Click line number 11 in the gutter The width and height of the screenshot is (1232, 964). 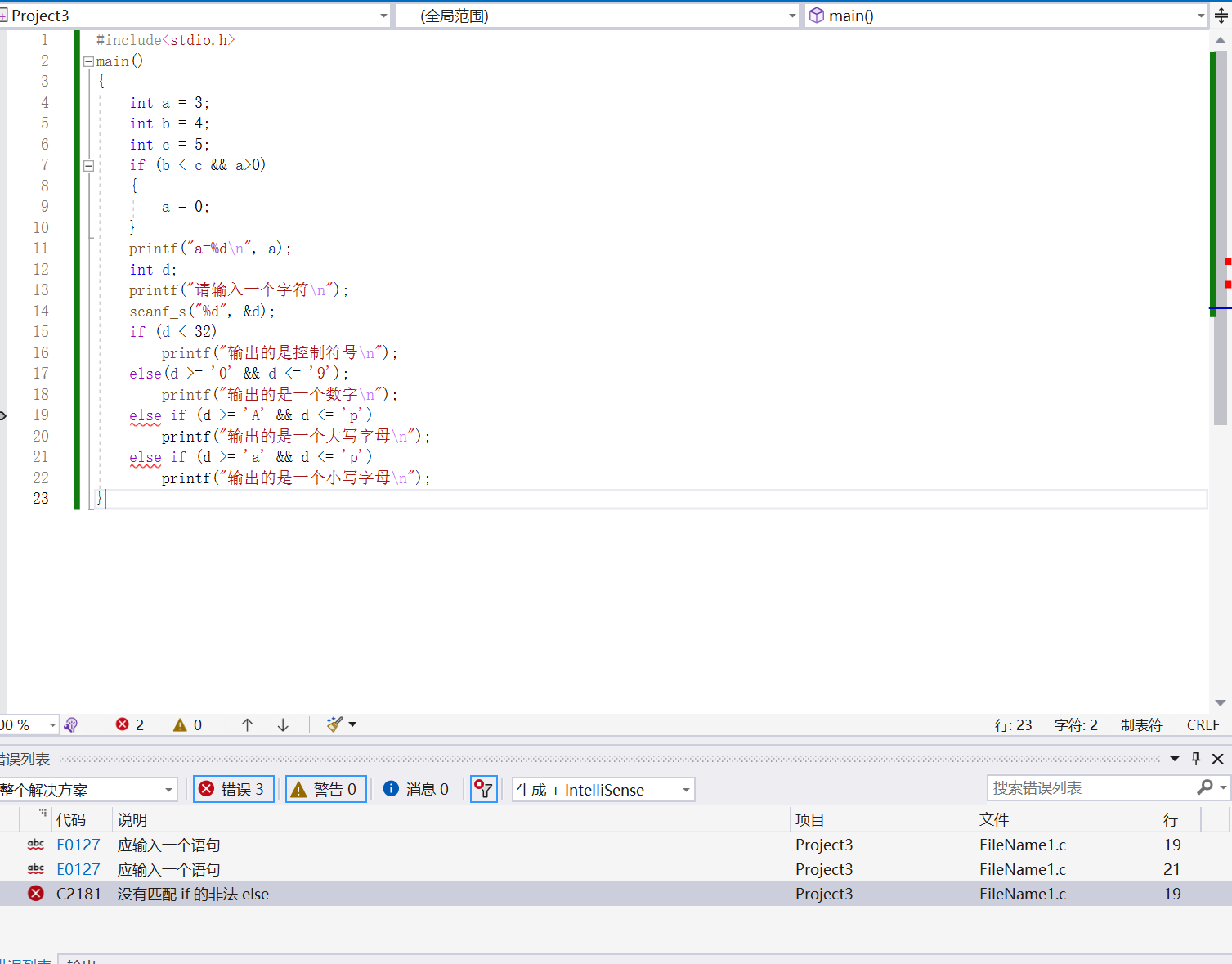tap(41, 249)
